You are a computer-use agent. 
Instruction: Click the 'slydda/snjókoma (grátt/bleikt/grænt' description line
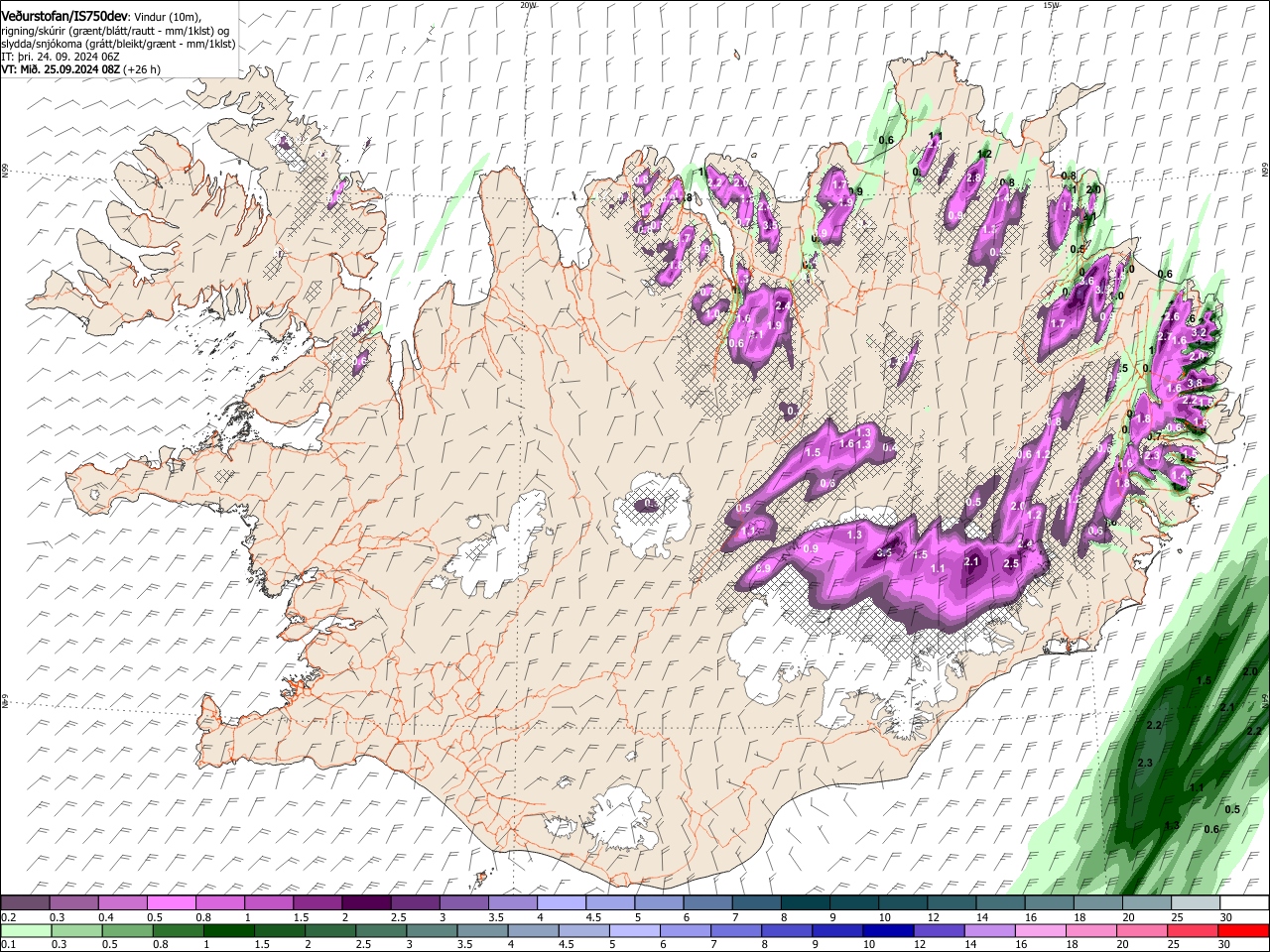[x=118, y=44]
